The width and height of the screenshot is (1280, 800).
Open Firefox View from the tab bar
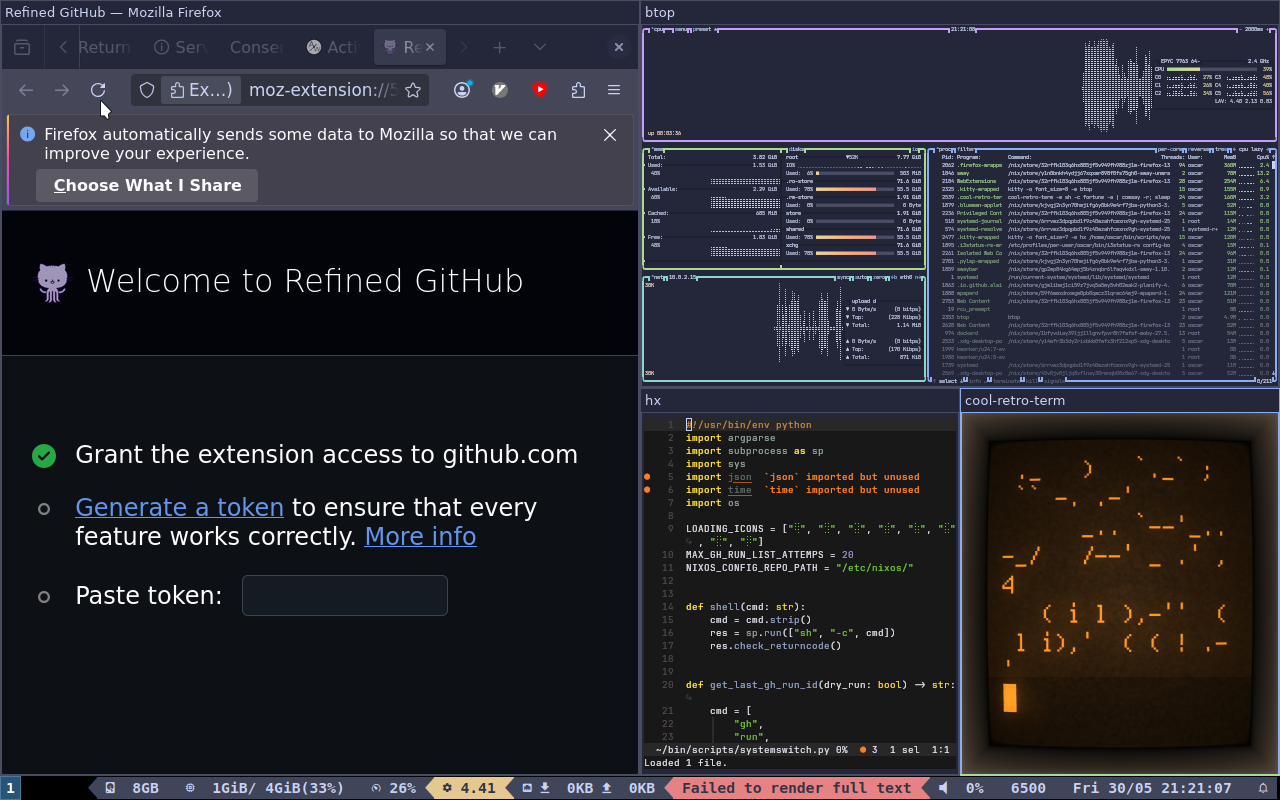click(x=22, y=47)
